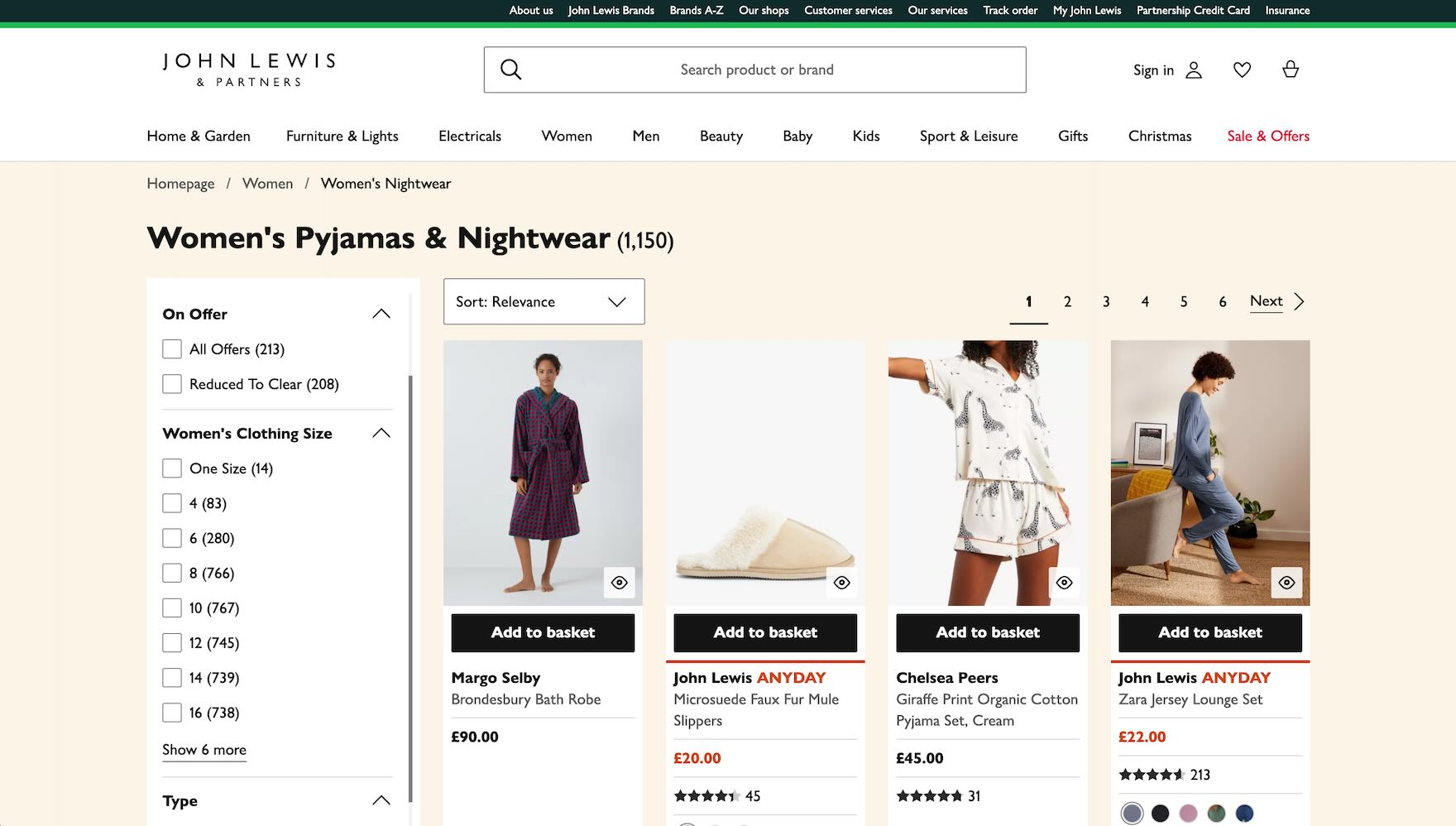Add Margo Selby bath robe to basket

(x=543, y=632)
